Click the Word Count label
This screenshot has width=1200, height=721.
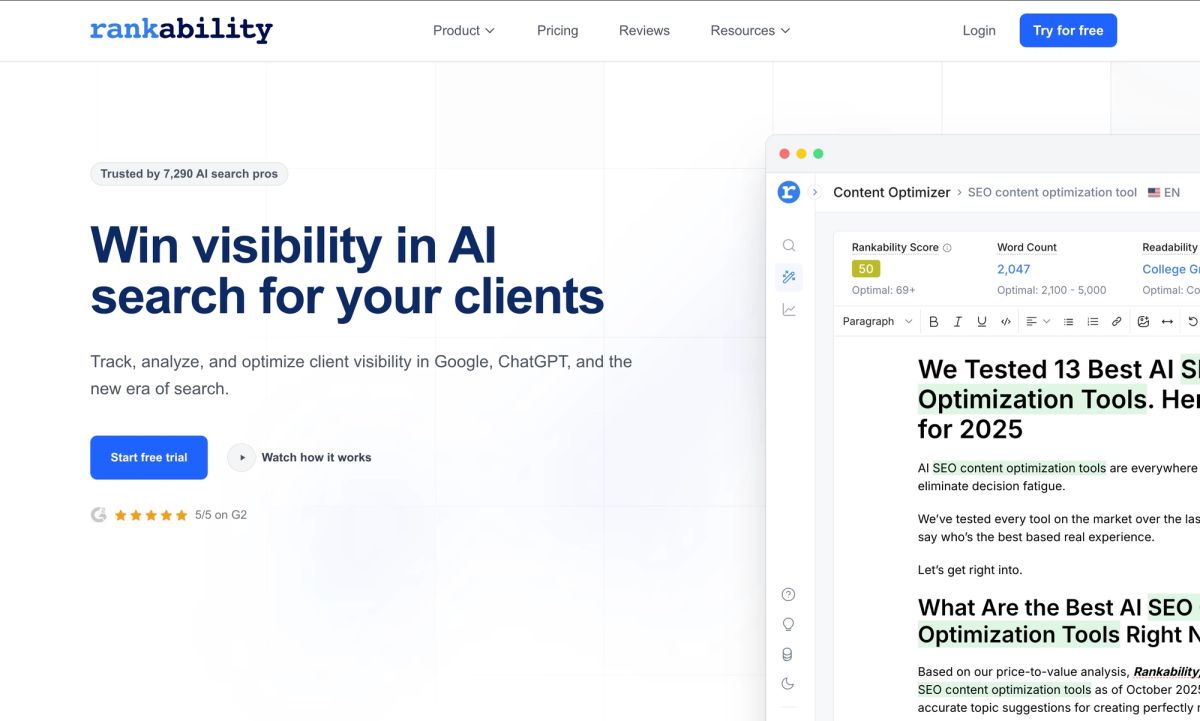tap(1027, 247)
